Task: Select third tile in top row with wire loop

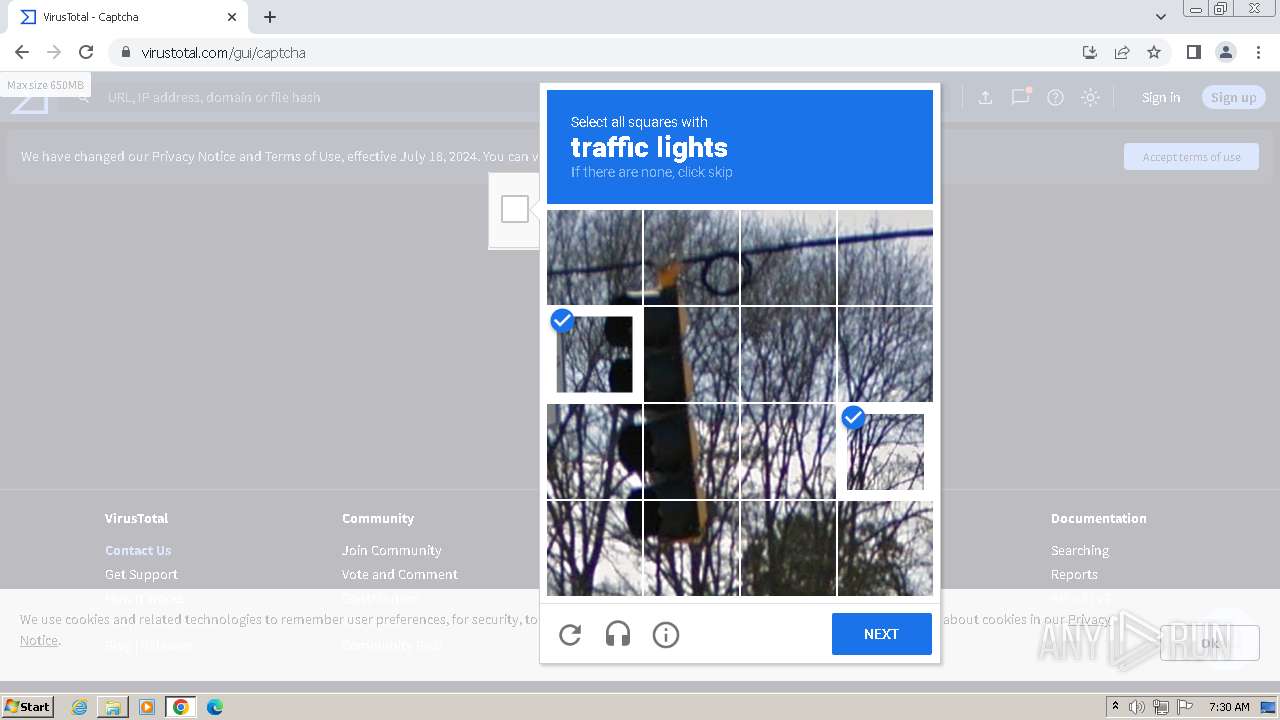Action: click(x=788, y=257)
